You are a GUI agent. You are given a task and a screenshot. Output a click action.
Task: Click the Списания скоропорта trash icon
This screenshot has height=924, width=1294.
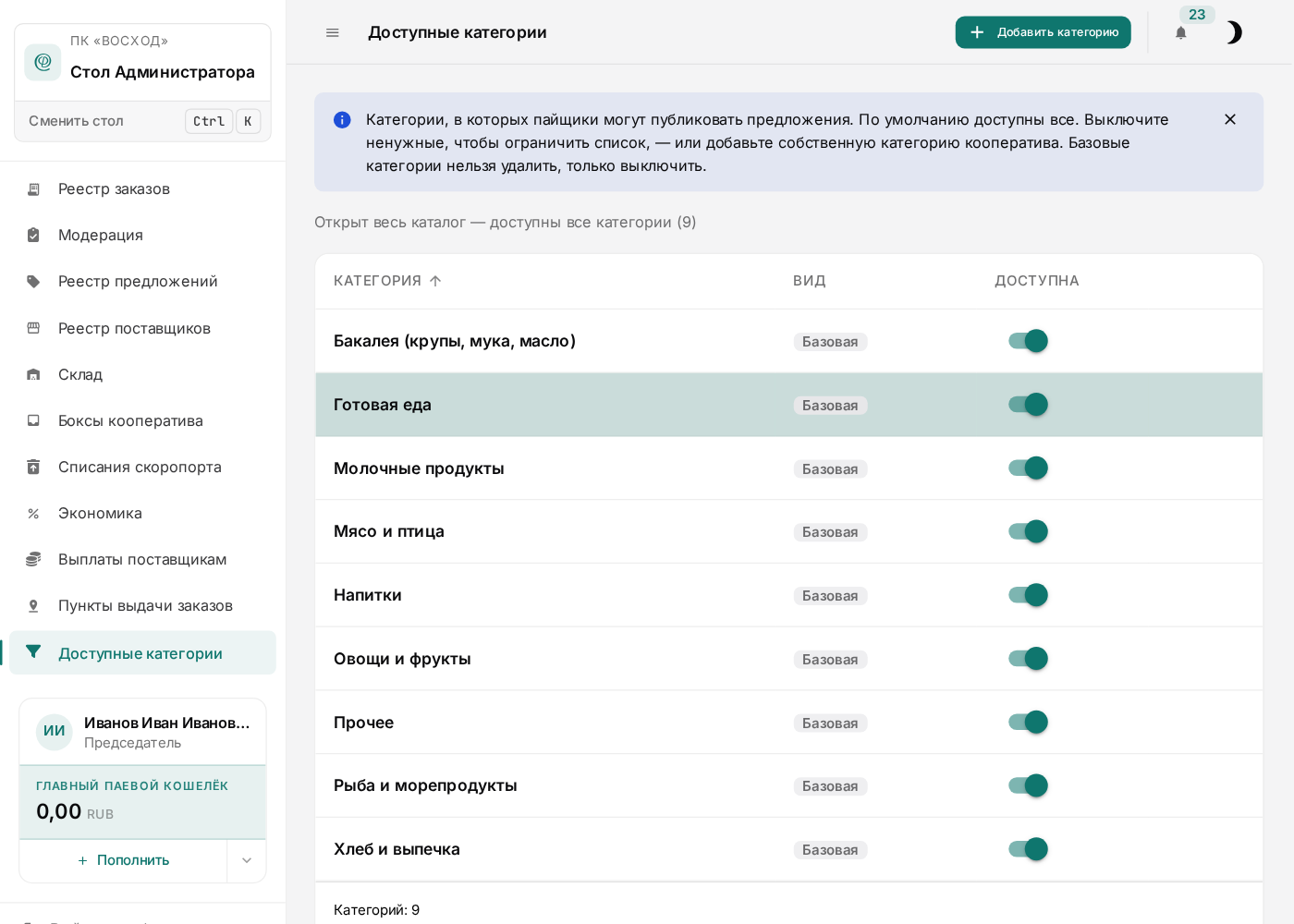[33, 467]
